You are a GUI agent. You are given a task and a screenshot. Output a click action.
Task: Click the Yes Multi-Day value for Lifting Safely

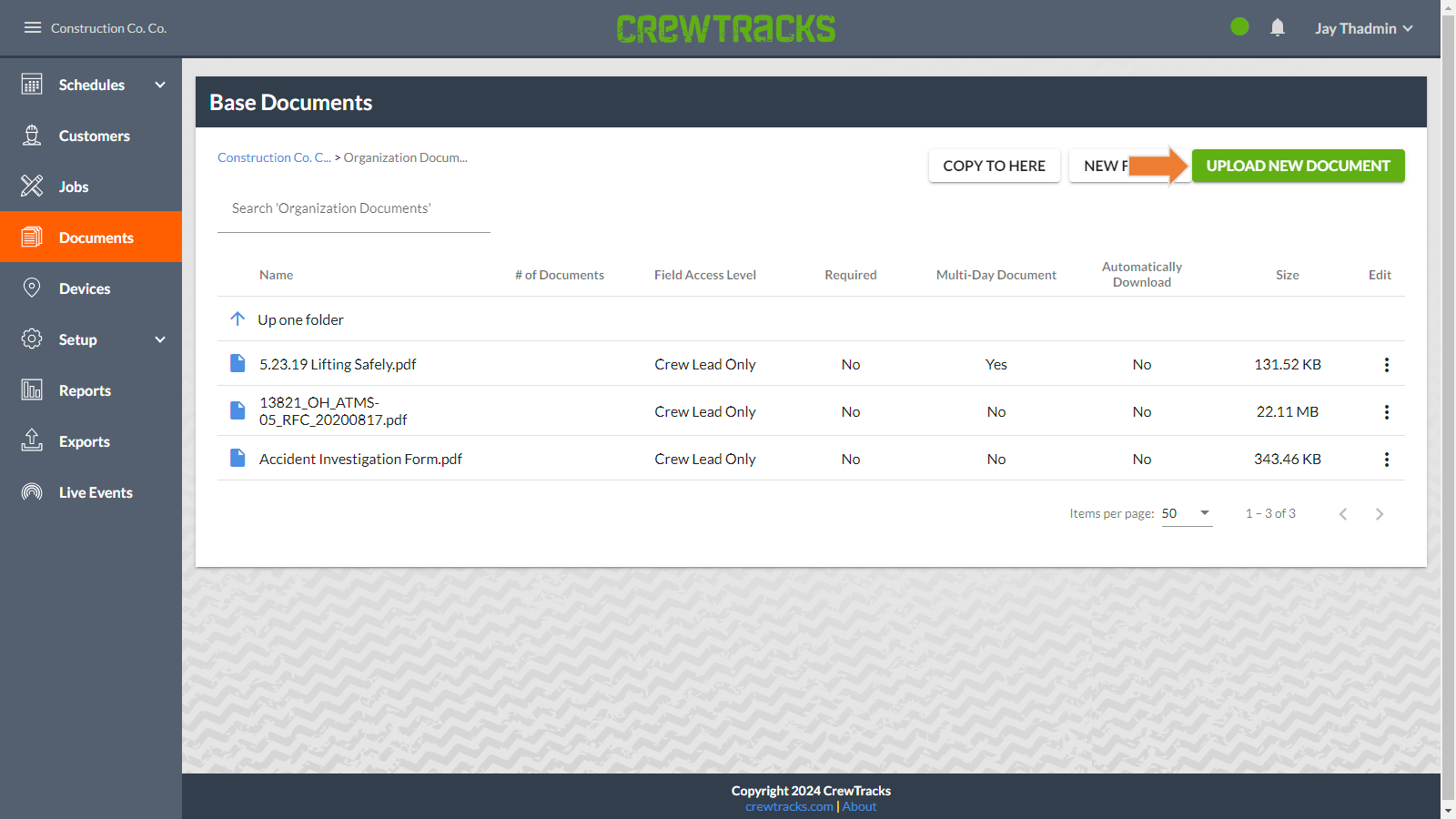click(x=996, y=364)
